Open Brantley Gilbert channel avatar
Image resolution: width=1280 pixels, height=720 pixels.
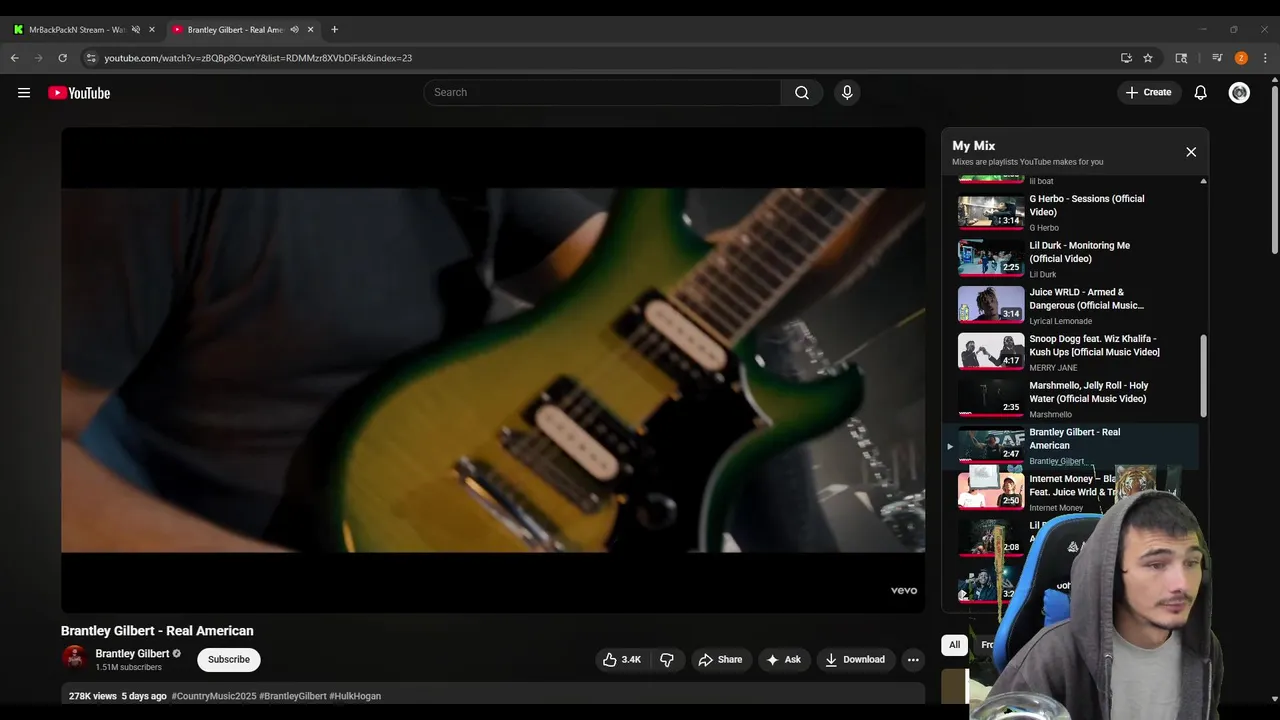[74, 658]
